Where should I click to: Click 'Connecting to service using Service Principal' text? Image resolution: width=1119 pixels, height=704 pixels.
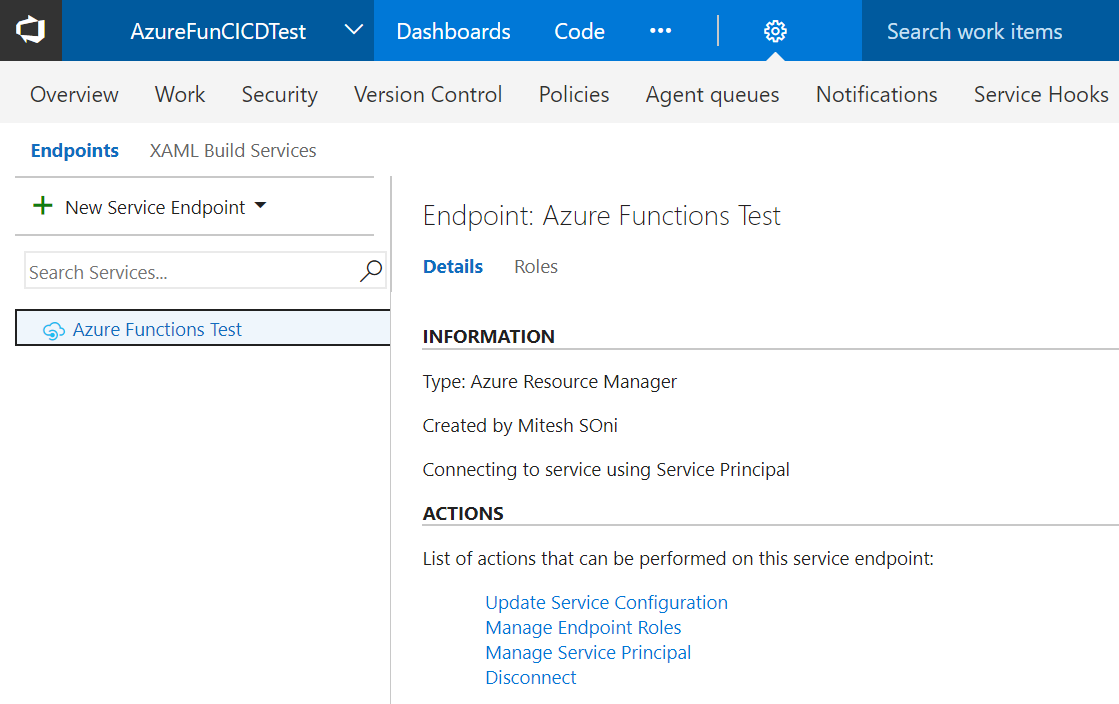[606, 470]
